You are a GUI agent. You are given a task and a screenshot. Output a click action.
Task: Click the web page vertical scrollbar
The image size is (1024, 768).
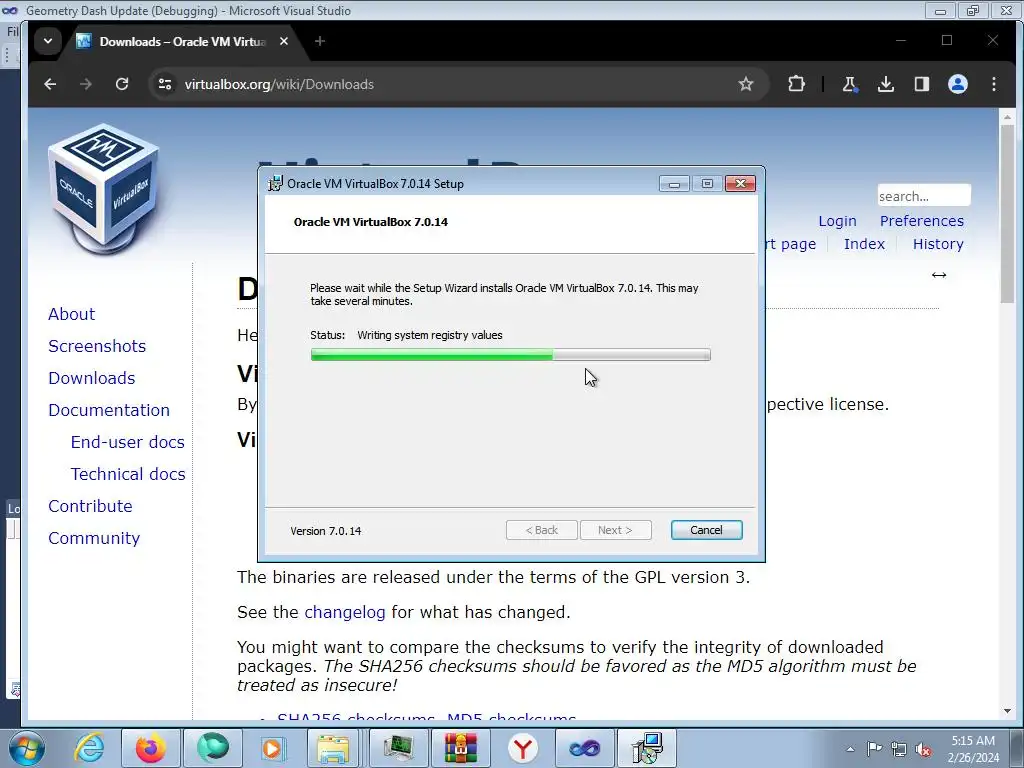[x=1007, y=214]
